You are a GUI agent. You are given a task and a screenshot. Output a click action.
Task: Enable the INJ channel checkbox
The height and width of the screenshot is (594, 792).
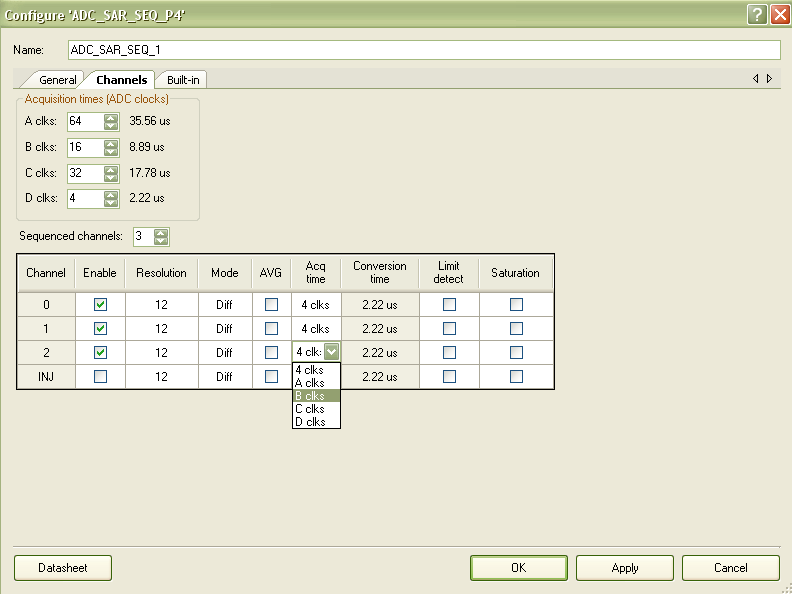pyautogui.click(x=100, y=377)
